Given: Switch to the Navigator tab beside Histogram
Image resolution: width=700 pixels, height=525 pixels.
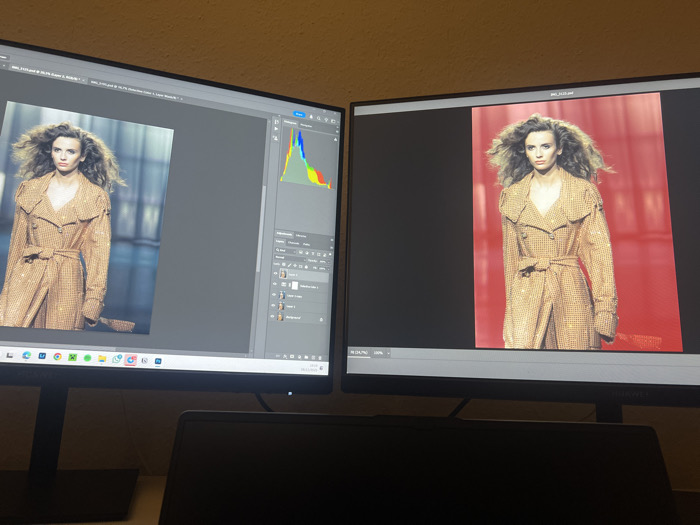Looking at the screenshot, I should [306, 125].
